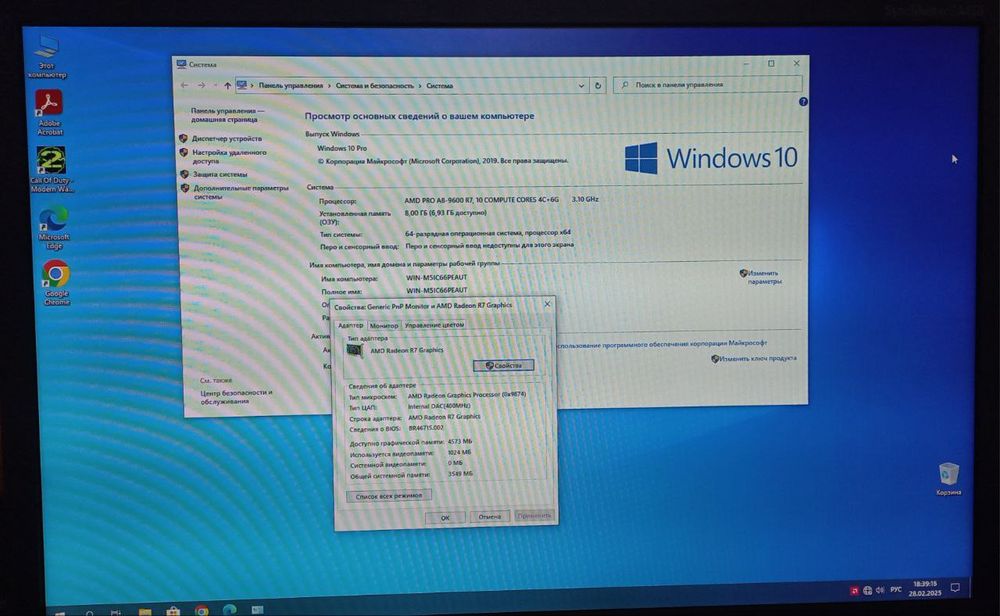
Task: Switch to the Адаптер tab
Action: [x=350, y=325]
